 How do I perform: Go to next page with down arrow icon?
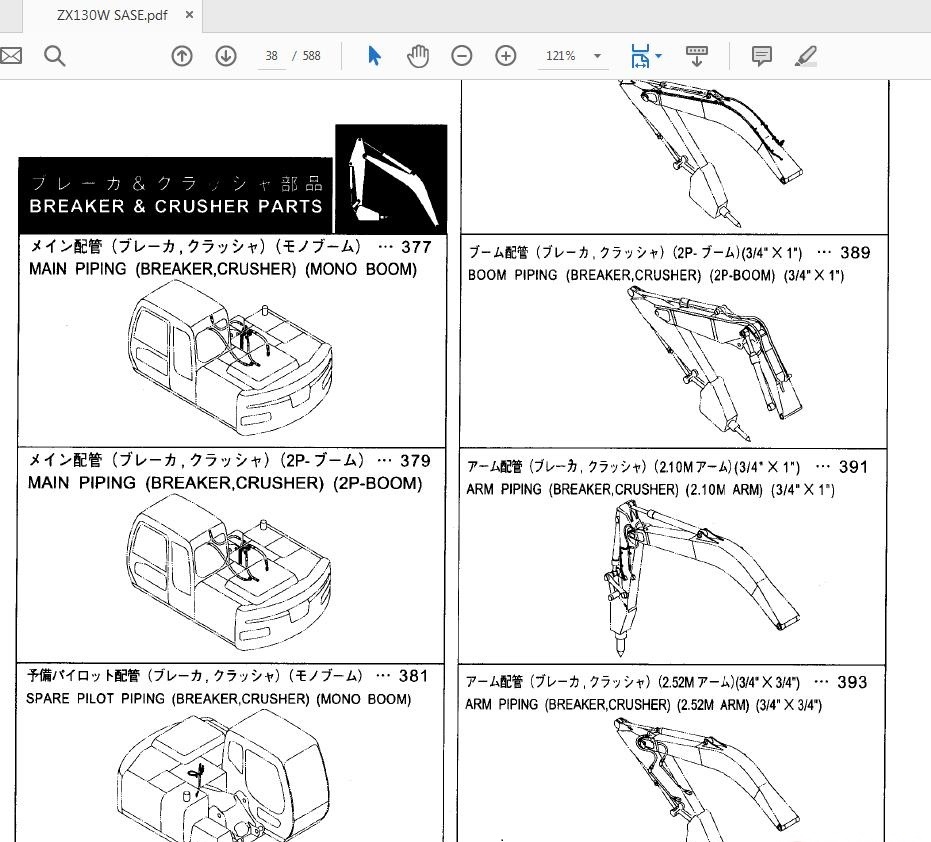225,55
